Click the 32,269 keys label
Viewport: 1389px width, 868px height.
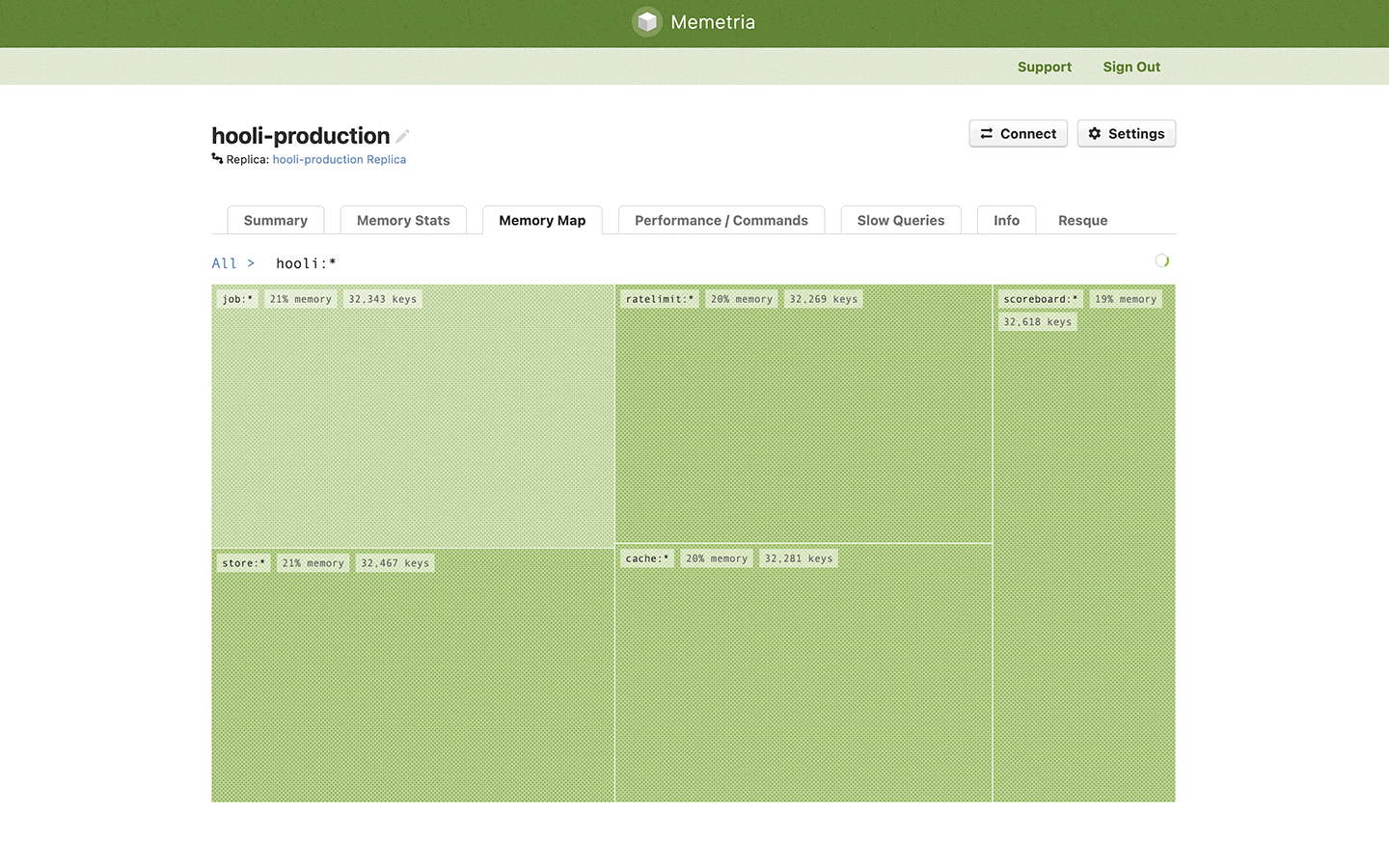(x=824, y=299)
